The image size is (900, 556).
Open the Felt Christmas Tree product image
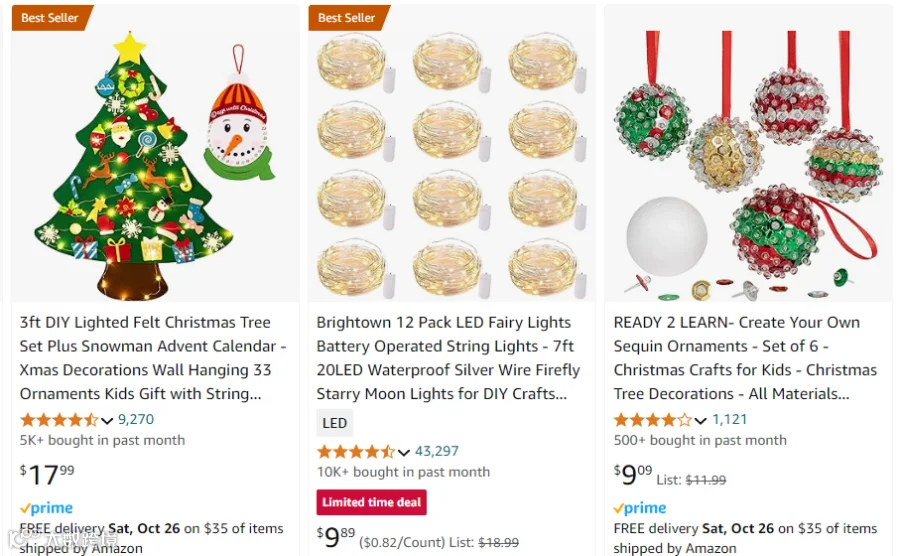click(155, 154)
